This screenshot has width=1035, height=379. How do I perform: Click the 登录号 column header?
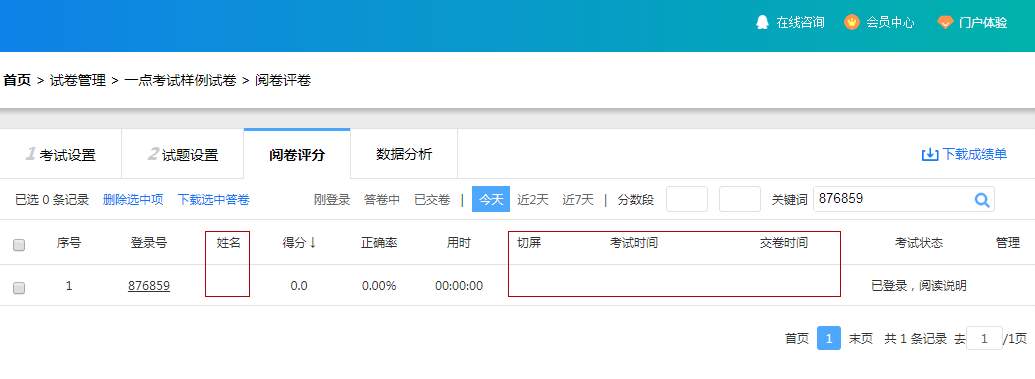(149, 243)
